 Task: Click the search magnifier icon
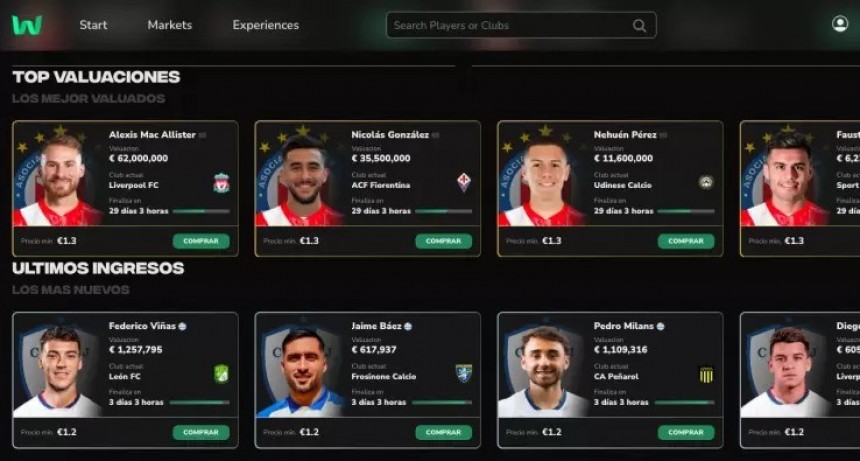coord(639,25)
